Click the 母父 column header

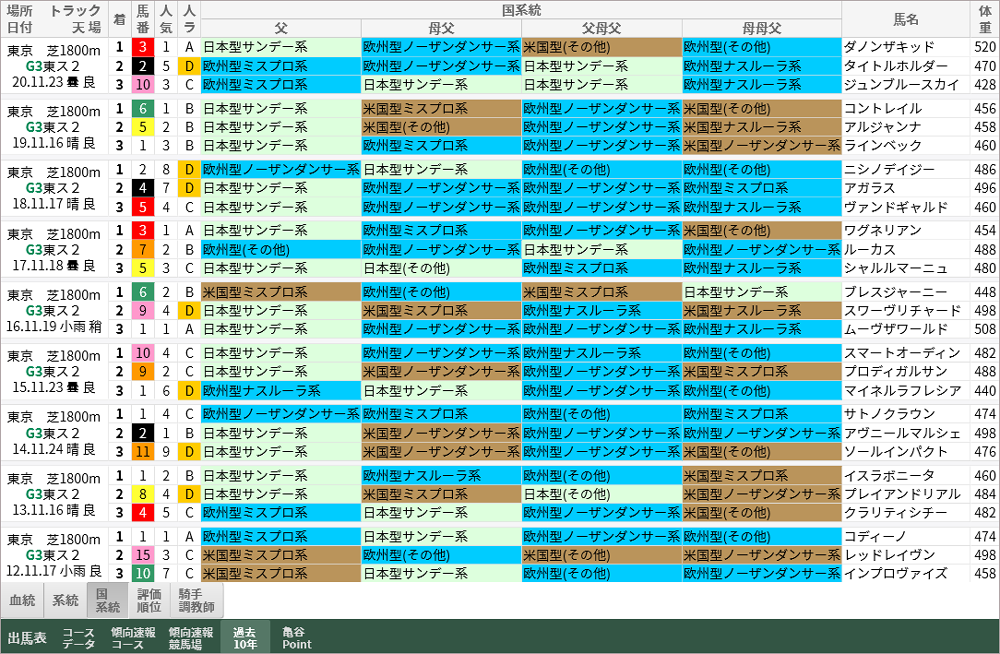[441, 29]
